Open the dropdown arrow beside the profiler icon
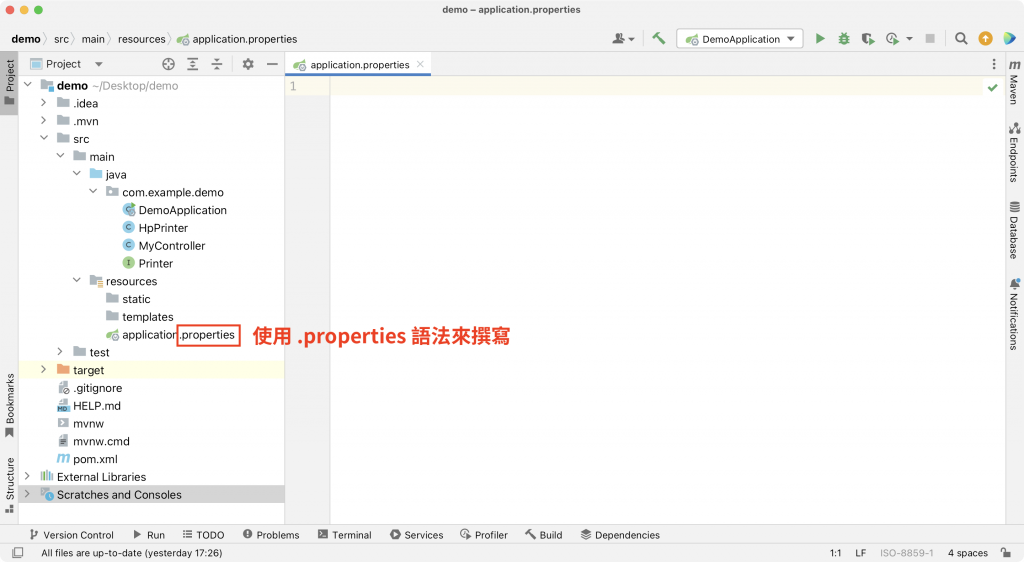1024x562 pixels. tap(909, 39)
